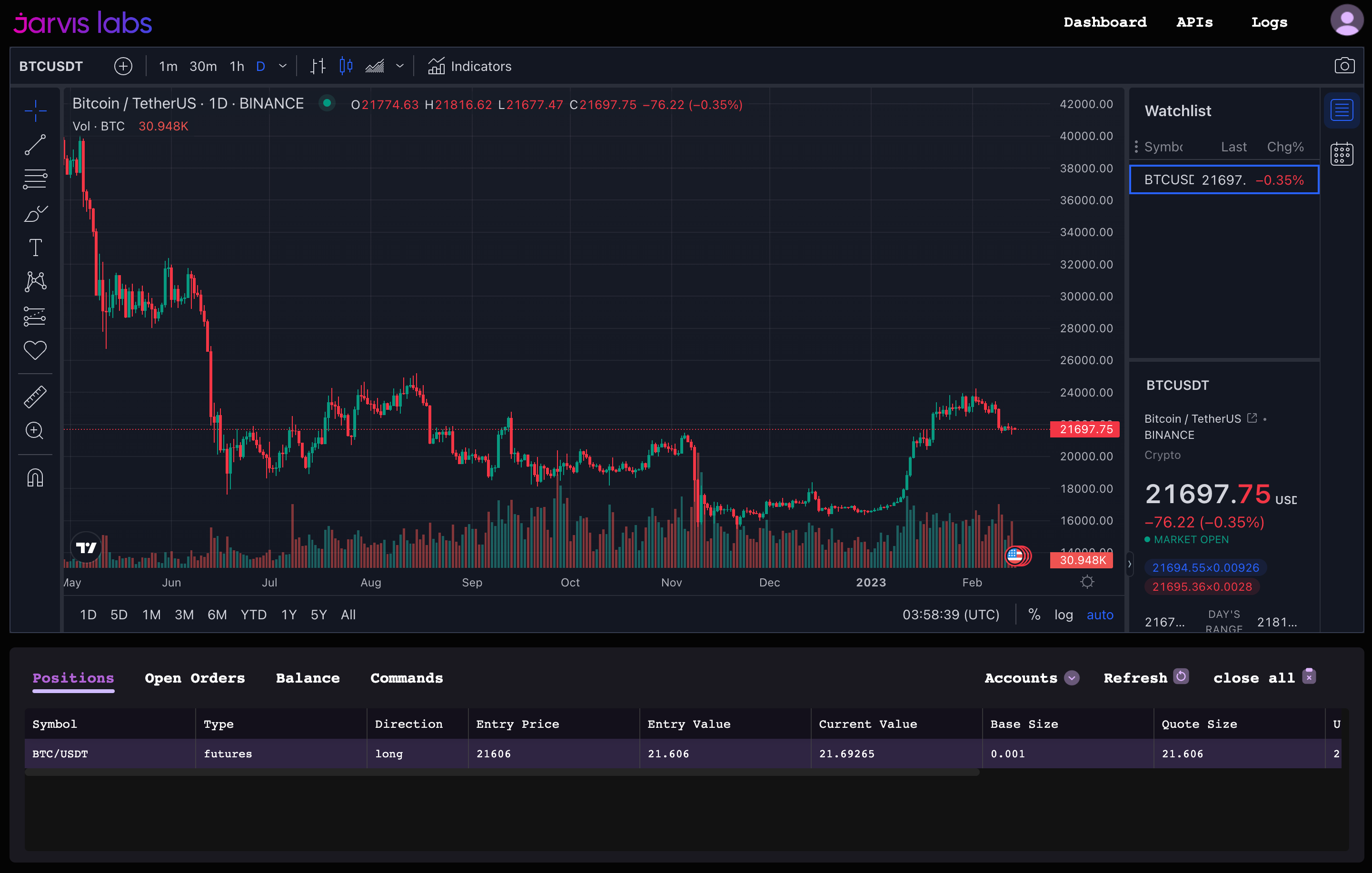Screen dimensions: 1372x873
Task: Toggle magnet mode in drawing toolbar
Action: [x=35, y=477]
